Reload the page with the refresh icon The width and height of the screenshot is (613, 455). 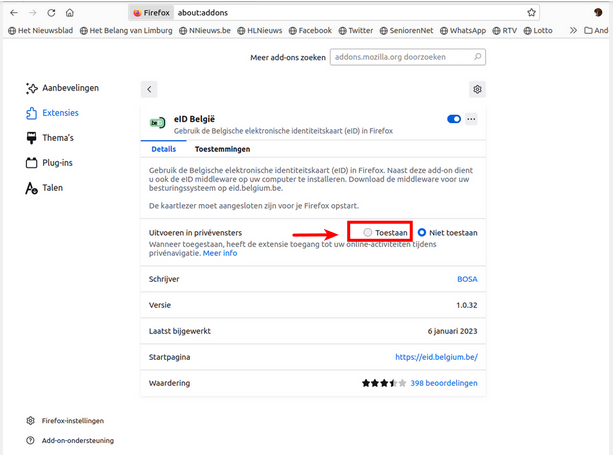coord(51,13)
